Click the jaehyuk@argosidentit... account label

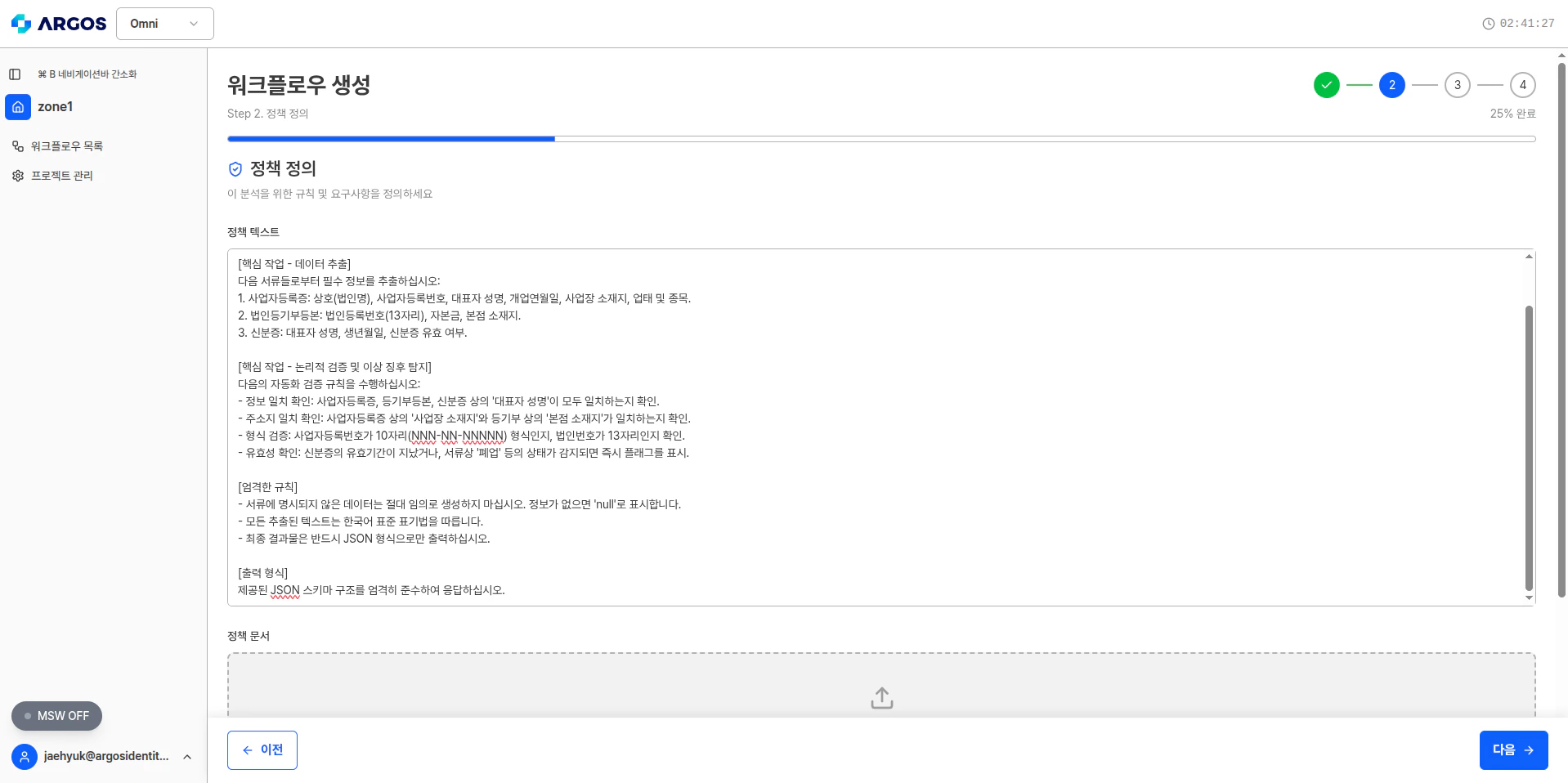(106, 756)
